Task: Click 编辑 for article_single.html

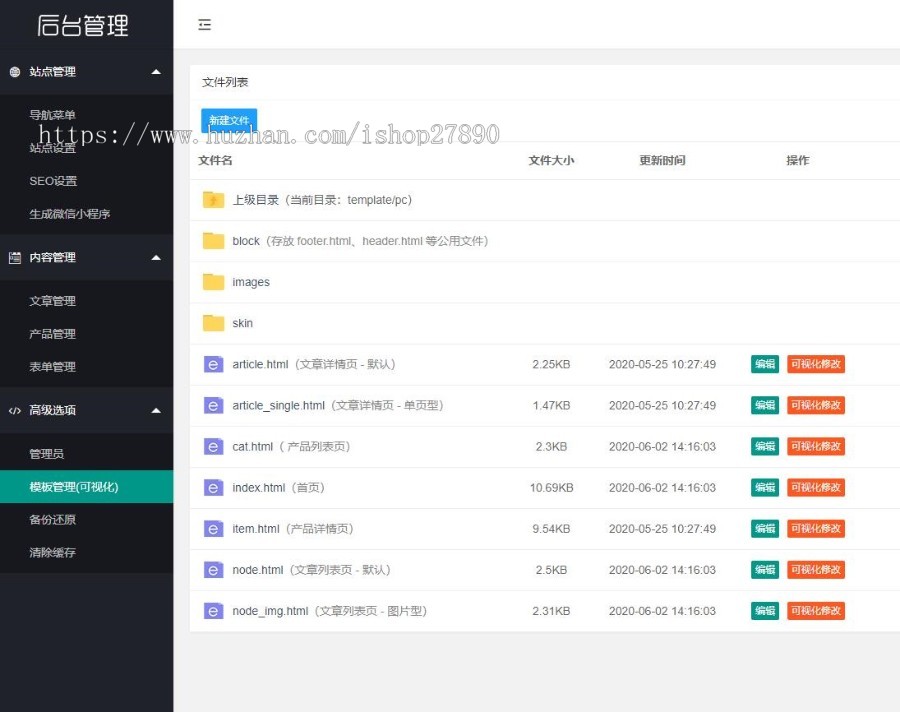Action: pyautogui.click(x=765, y=405)
